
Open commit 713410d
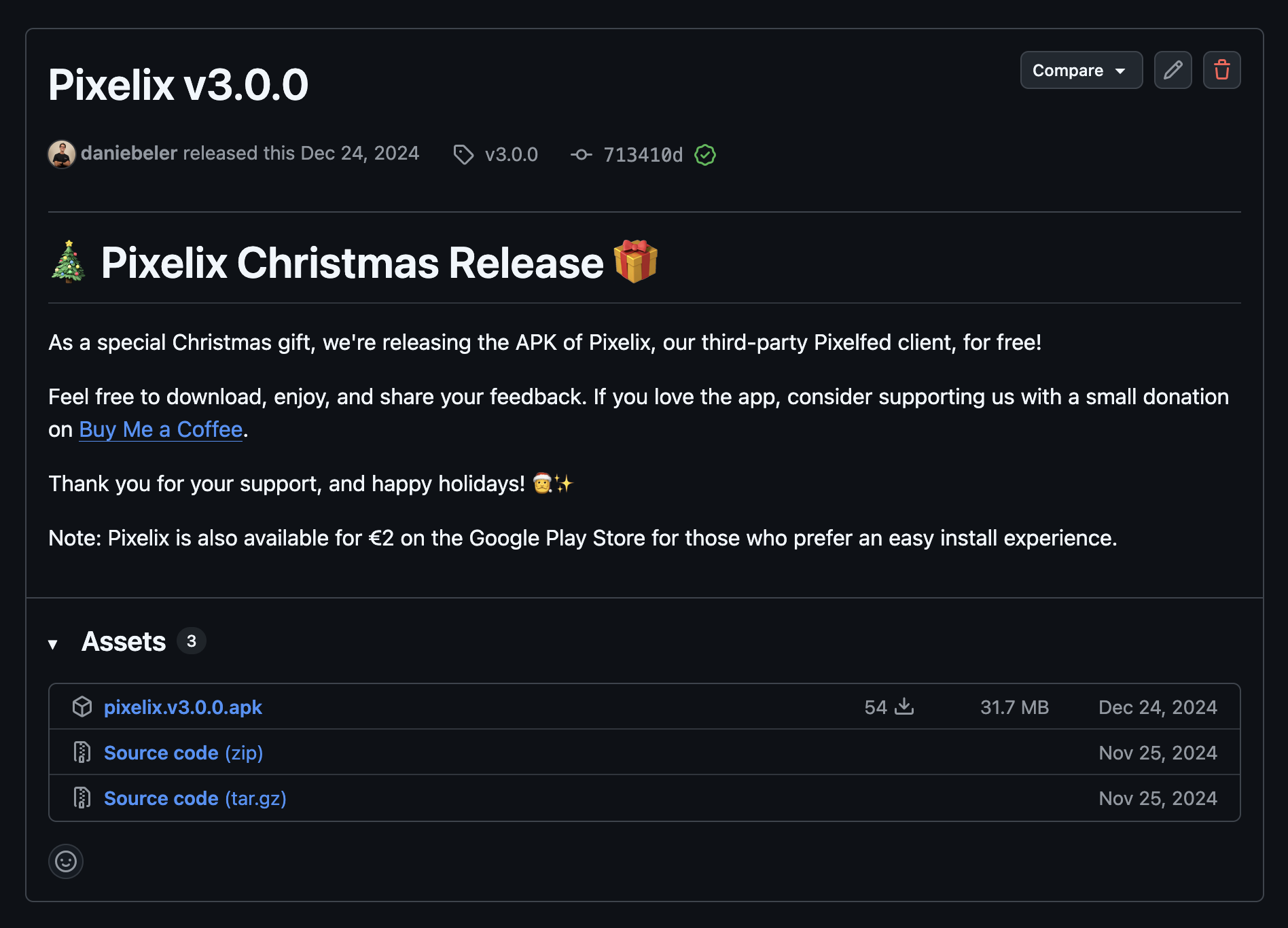tap(643, 155)
